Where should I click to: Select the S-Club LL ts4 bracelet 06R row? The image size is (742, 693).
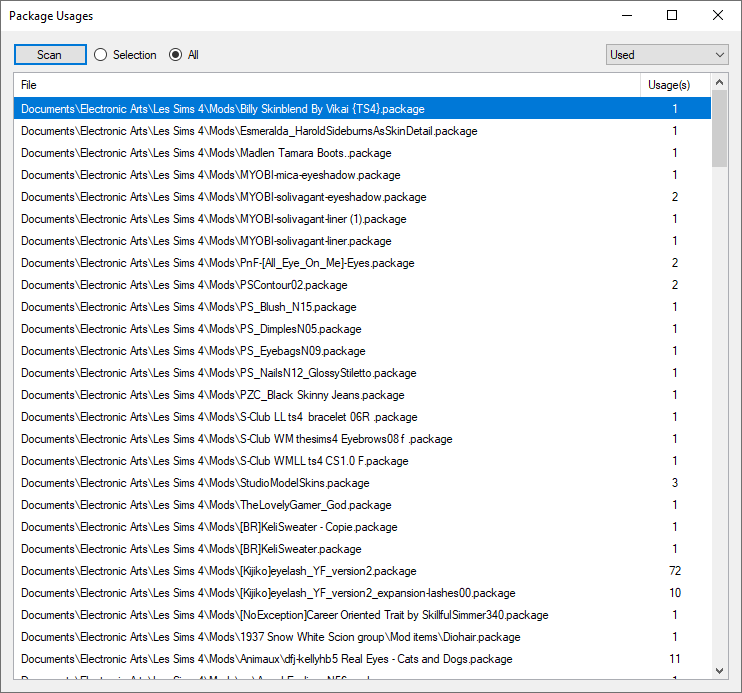[x=362, y=417]
